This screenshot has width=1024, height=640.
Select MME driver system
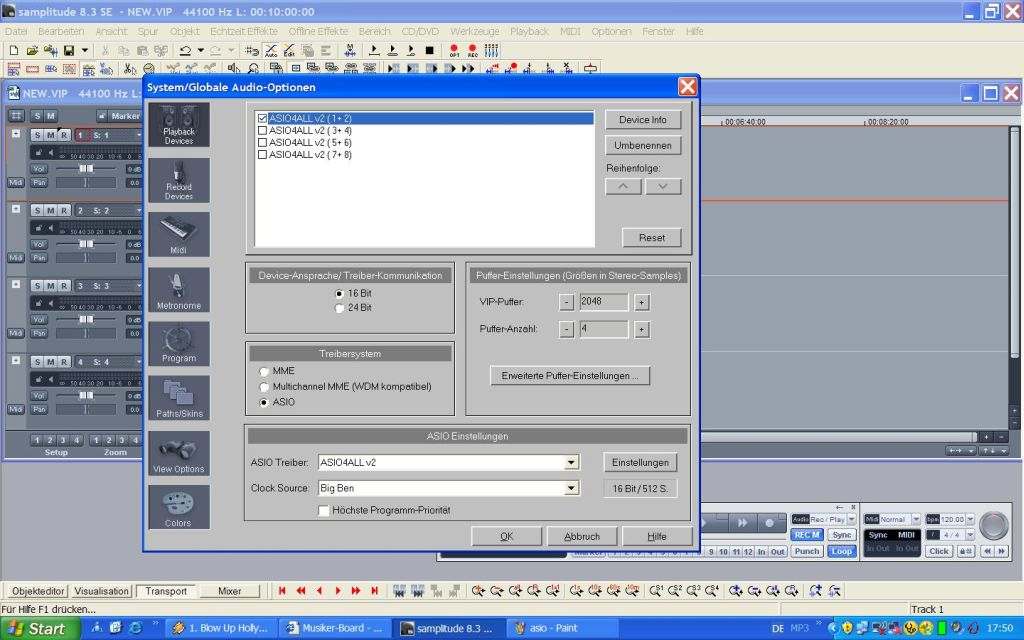tap(264, 371)
